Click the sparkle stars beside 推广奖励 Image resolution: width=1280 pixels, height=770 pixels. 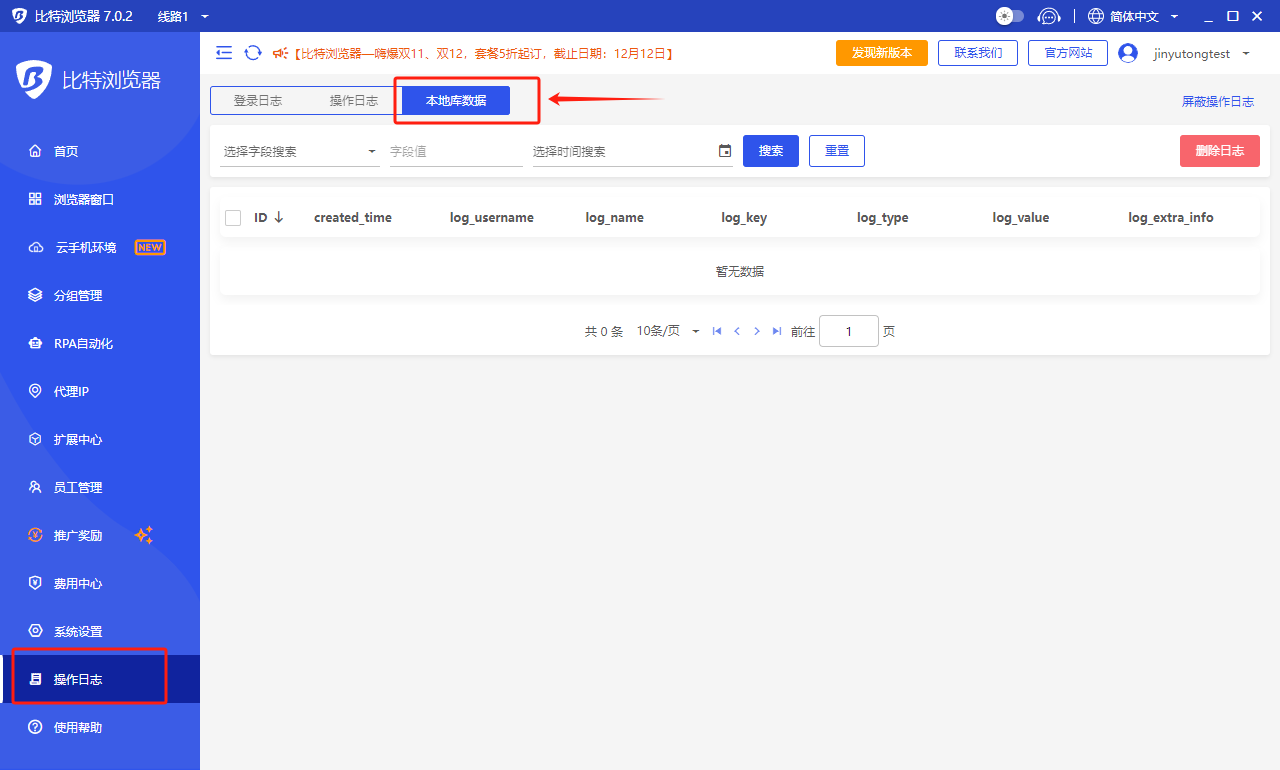click(x=144, y=535)
